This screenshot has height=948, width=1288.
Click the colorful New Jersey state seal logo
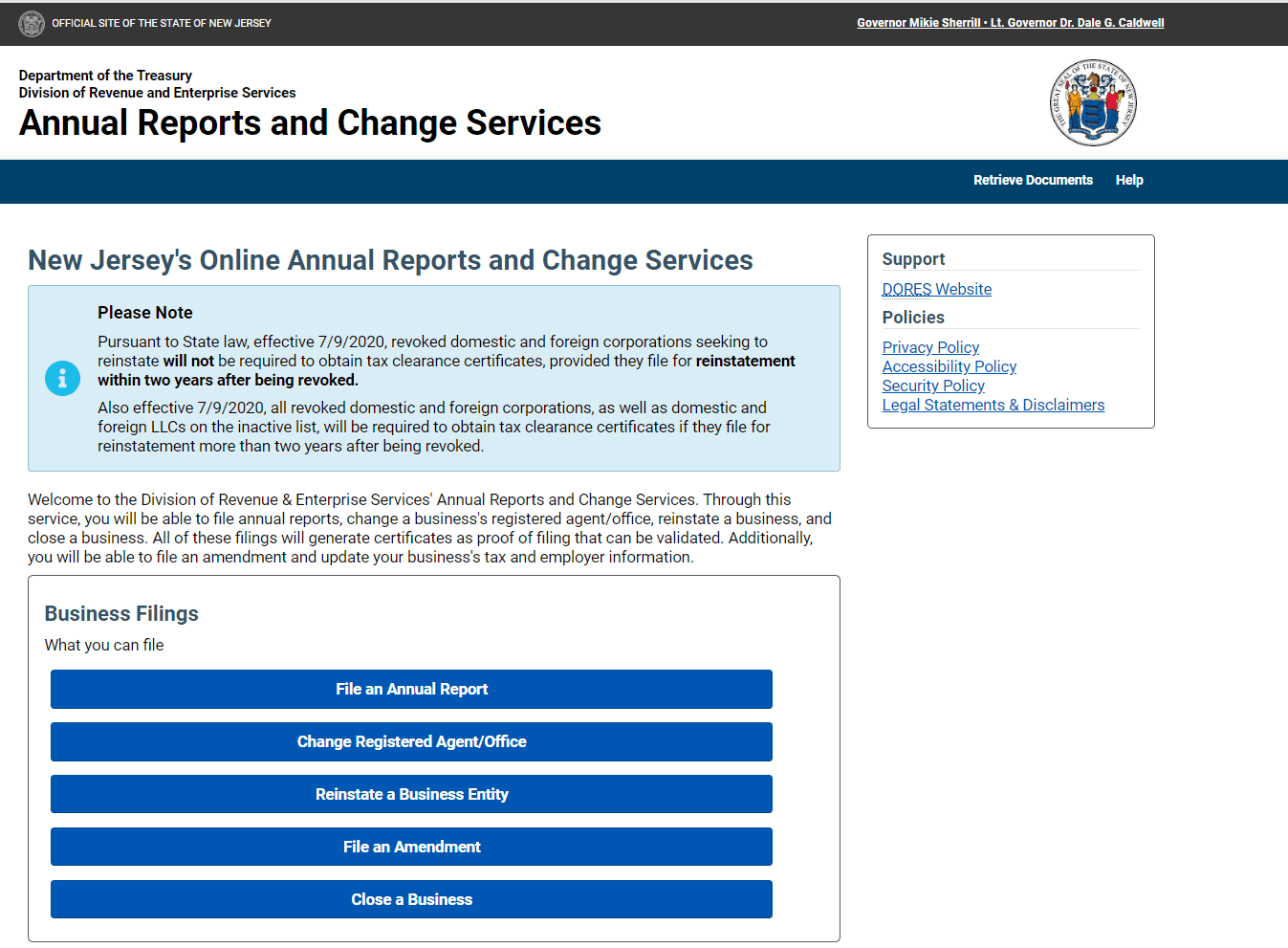click(x=1093, y=103)
